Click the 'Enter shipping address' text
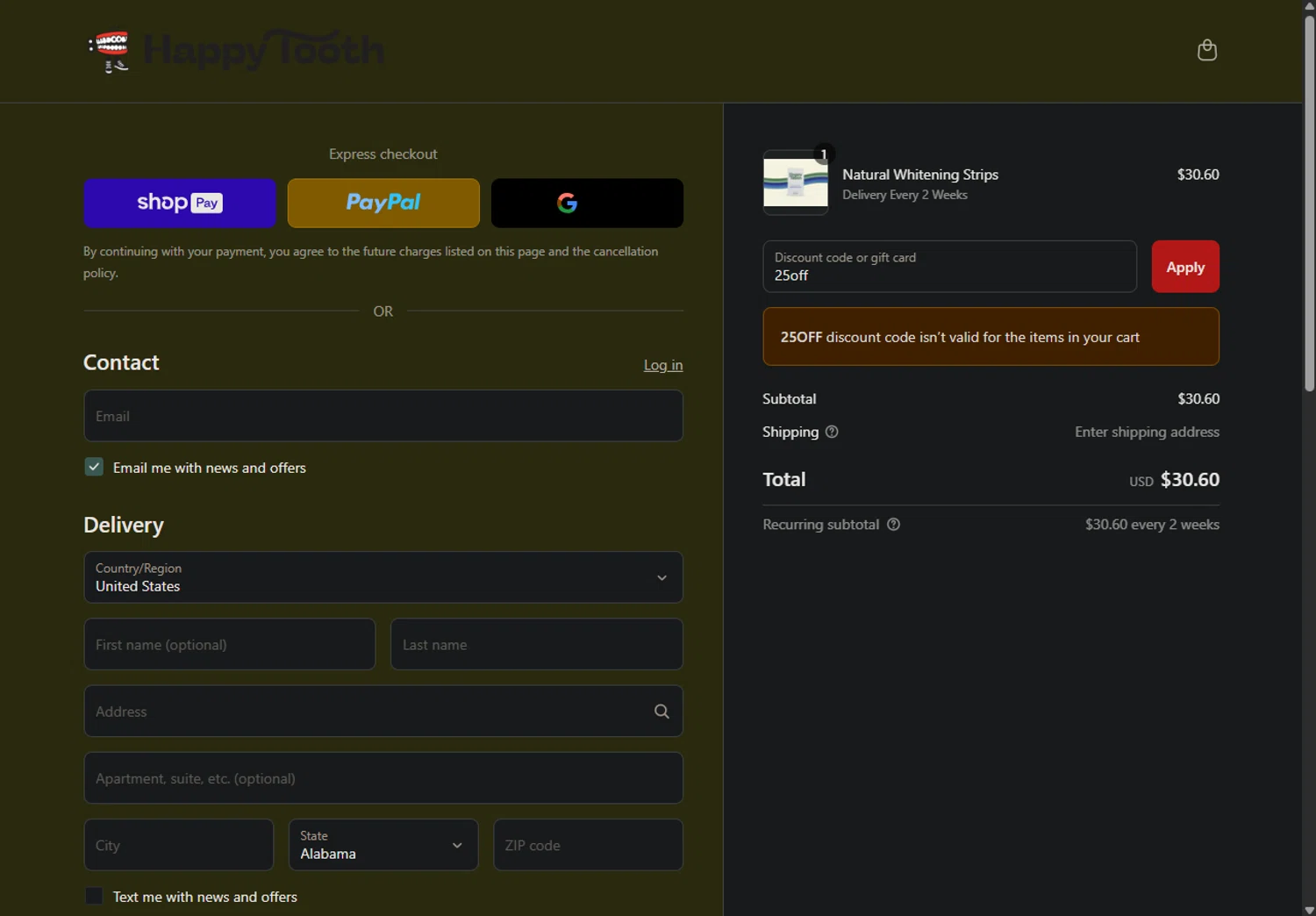Image resolution: width=1316 pixels, height=916 pixels. pos(1147,432)
